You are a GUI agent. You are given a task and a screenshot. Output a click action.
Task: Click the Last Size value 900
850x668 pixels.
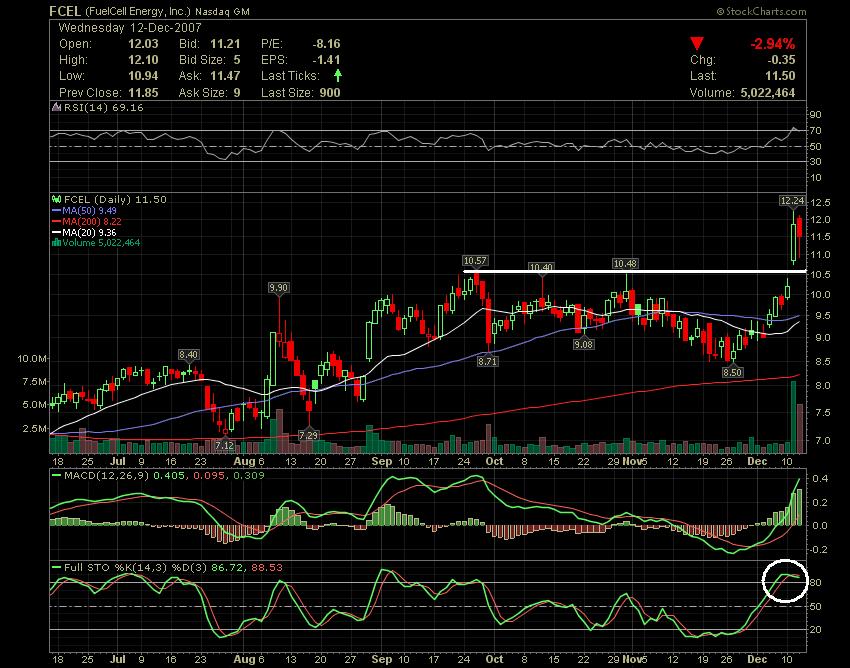coord(330,93)
